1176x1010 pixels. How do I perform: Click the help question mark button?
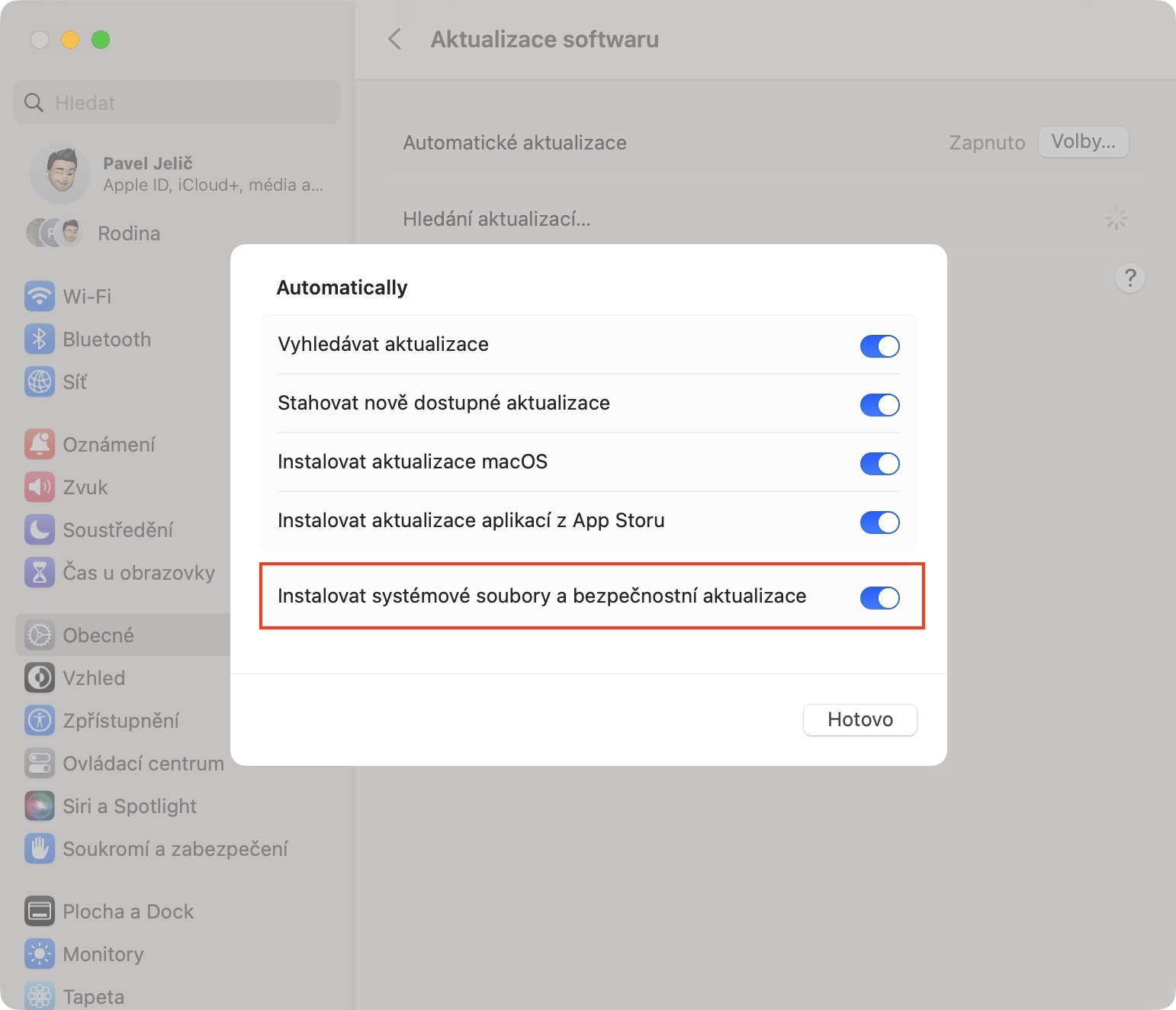point(1129,278)
